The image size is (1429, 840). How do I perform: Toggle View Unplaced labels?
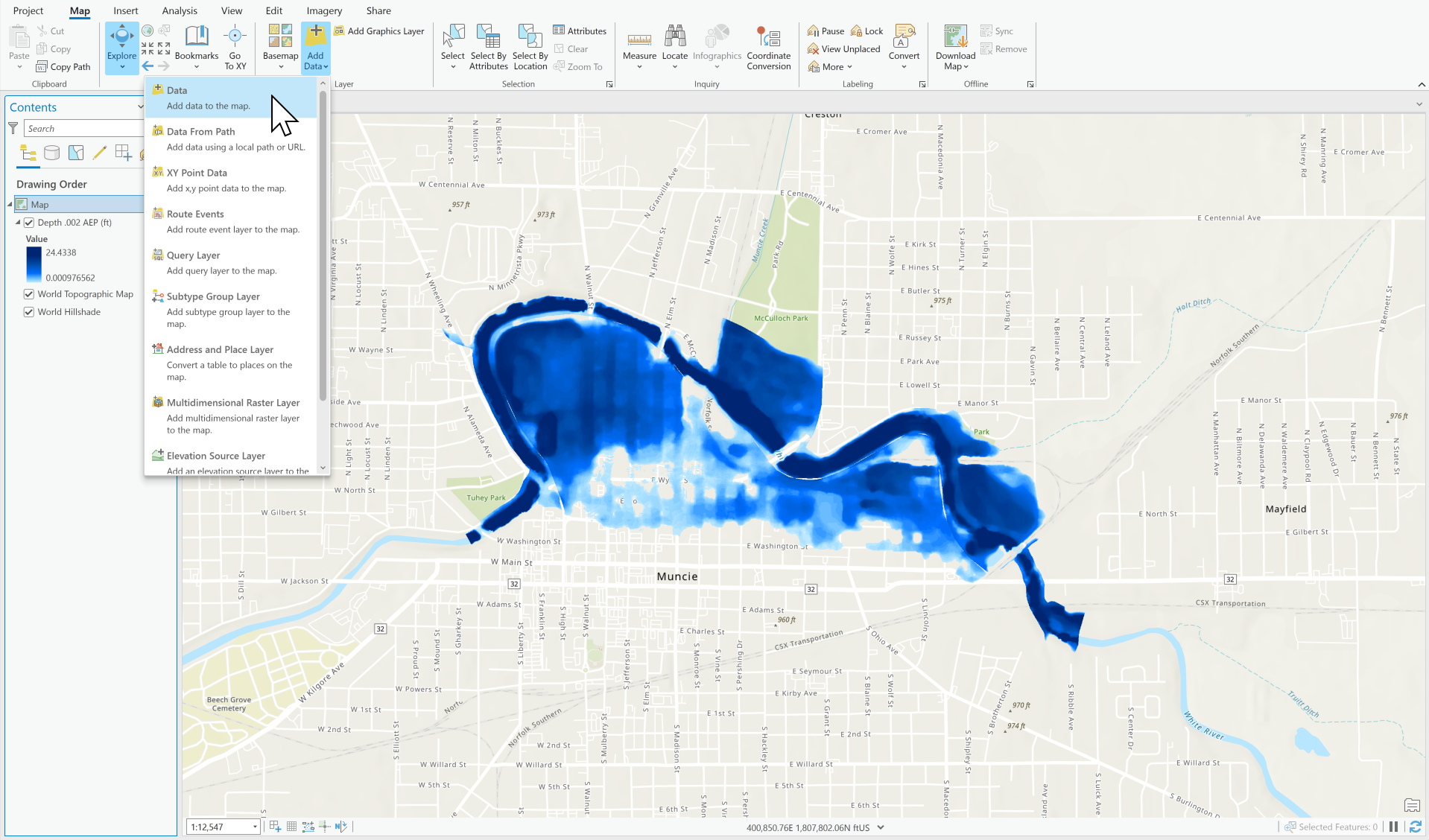coord(843,49)
